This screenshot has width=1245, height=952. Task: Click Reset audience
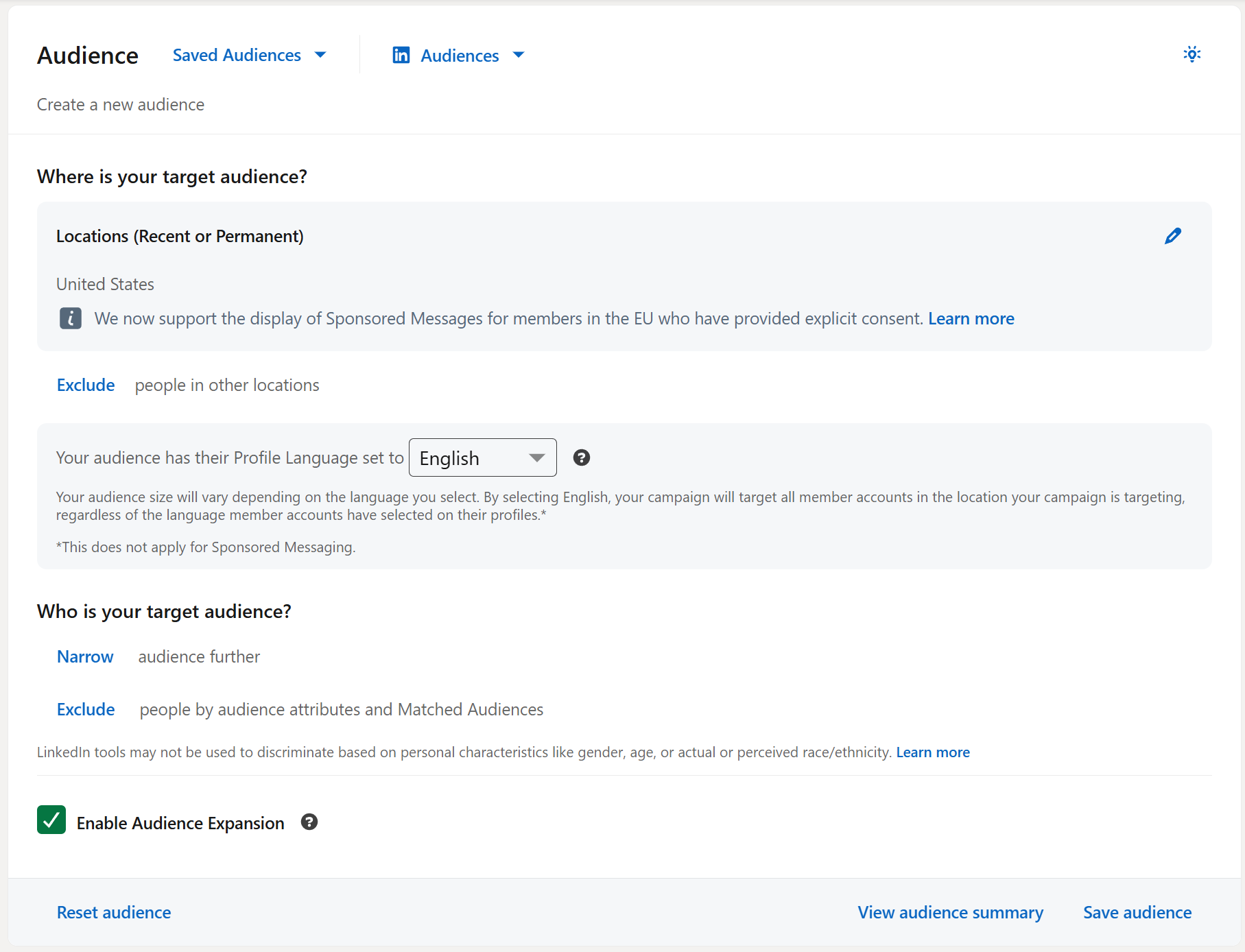114,912
